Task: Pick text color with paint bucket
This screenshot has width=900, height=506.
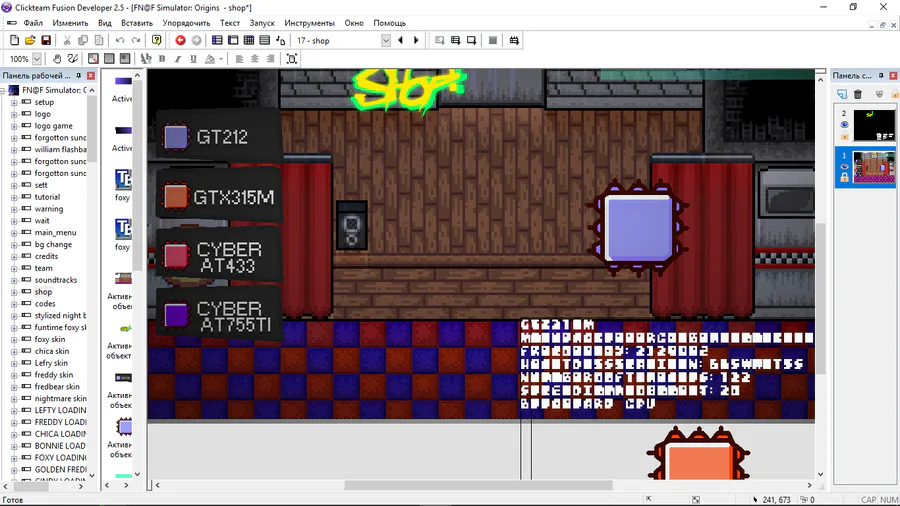Action: [x=210, y=59]
